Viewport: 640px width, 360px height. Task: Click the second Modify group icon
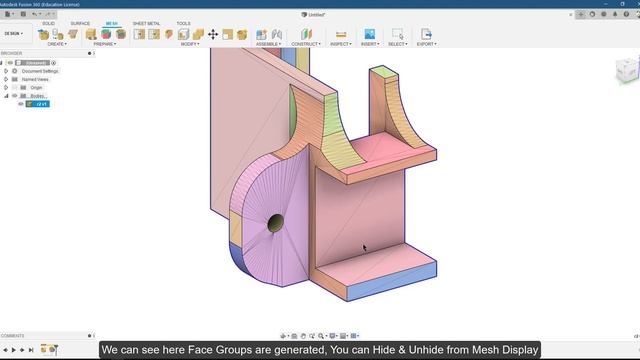(x=154, y=34)
